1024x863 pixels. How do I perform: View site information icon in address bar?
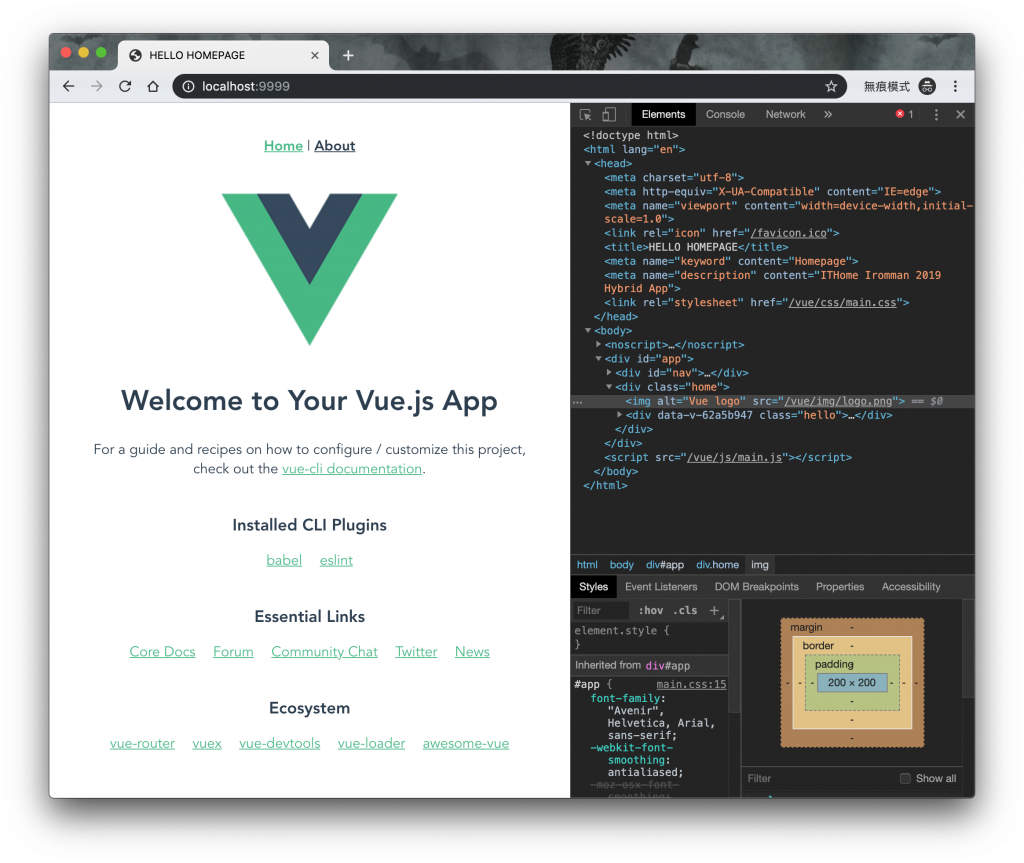click(x=188, y=86)
